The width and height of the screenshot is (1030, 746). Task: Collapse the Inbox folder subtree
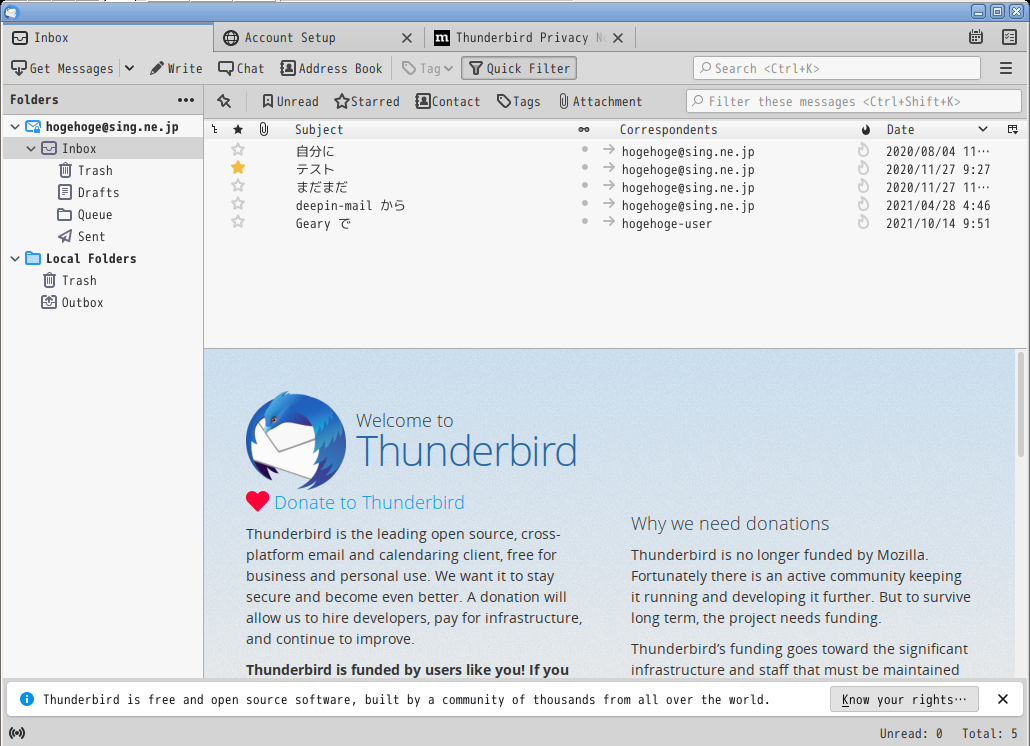click(31, 148)
